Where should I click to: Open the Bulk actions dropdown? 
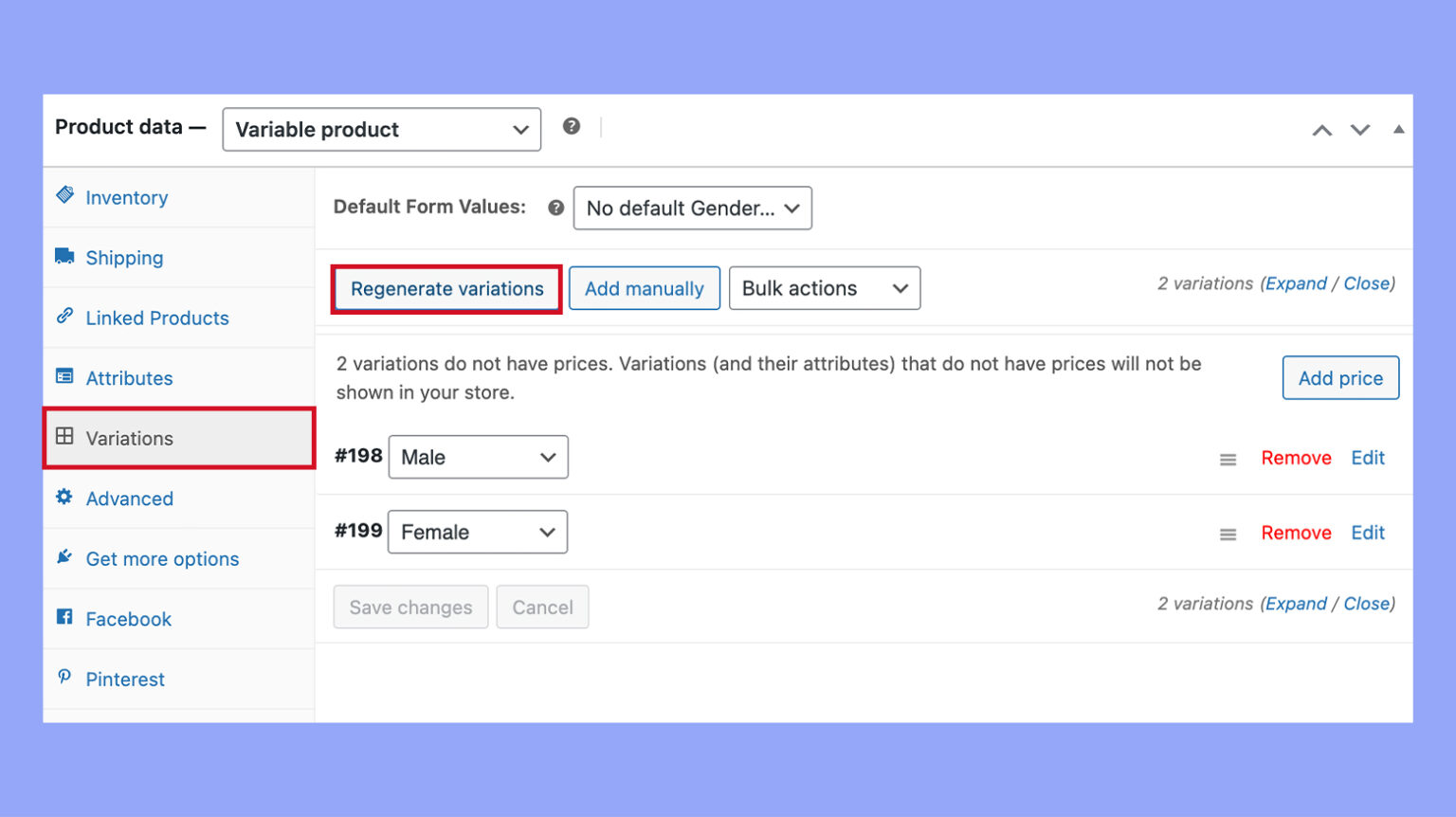click(824, 288)
